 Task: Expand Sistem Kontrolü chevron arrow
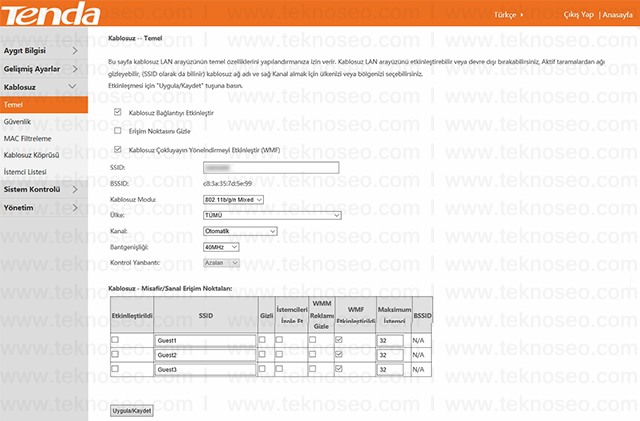click(75, 189)
